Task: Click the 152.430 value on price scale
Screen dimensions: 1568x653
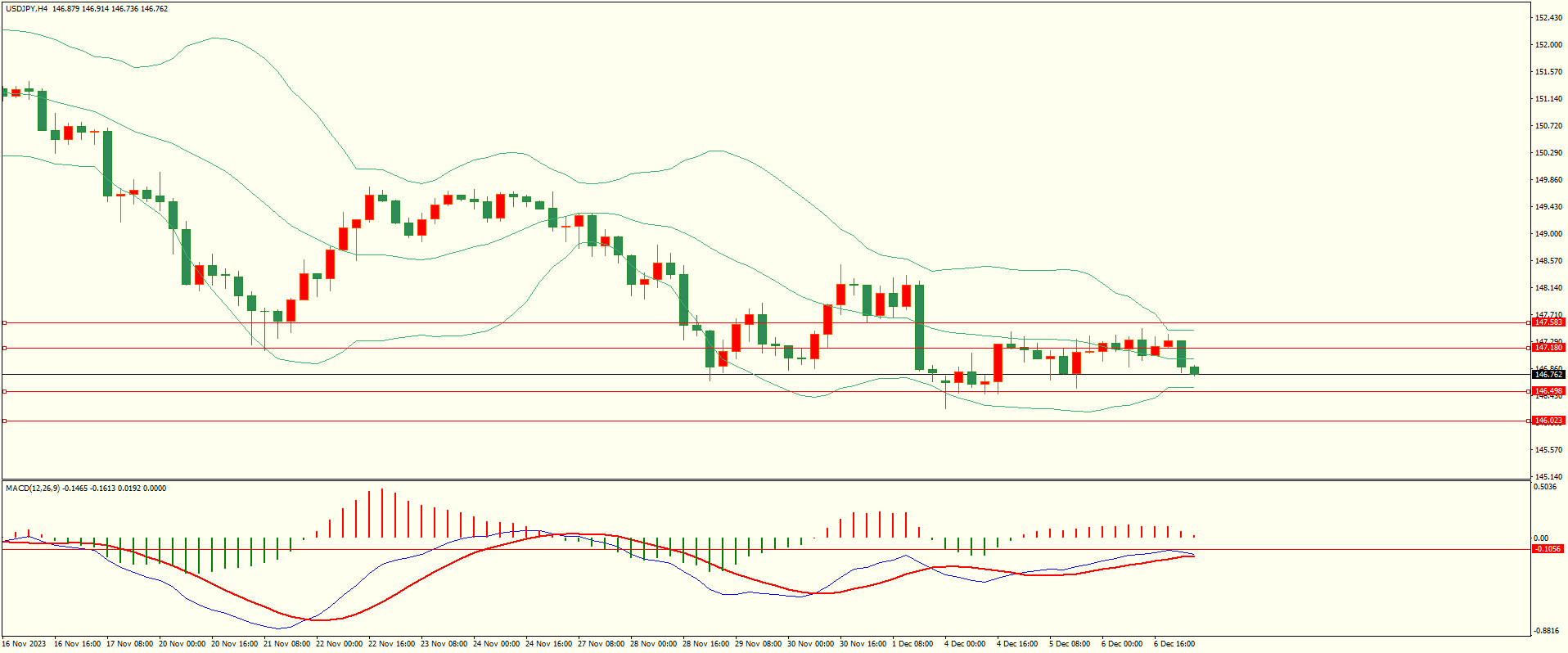Action: (1548, 18)
